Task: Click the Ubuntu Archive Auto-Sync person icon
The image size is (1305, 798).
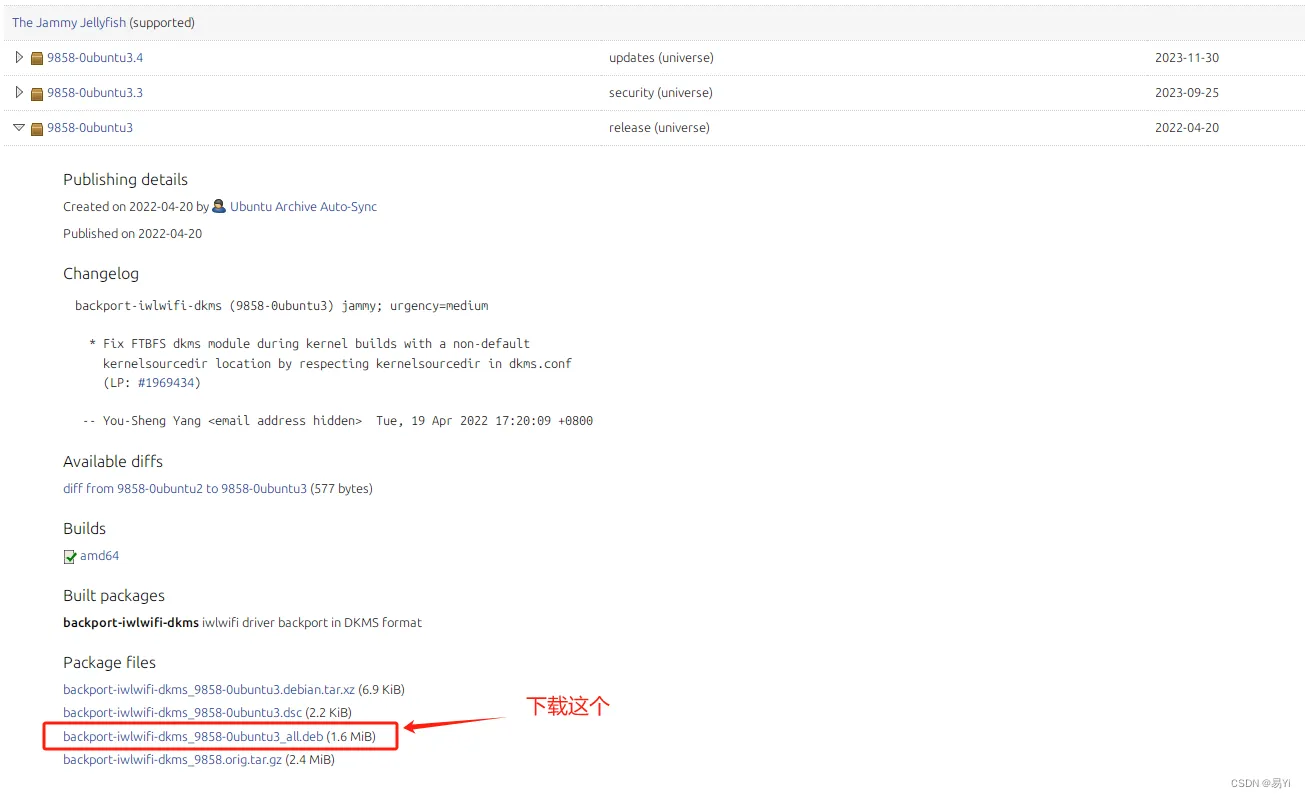Action: tap(219, 206)
